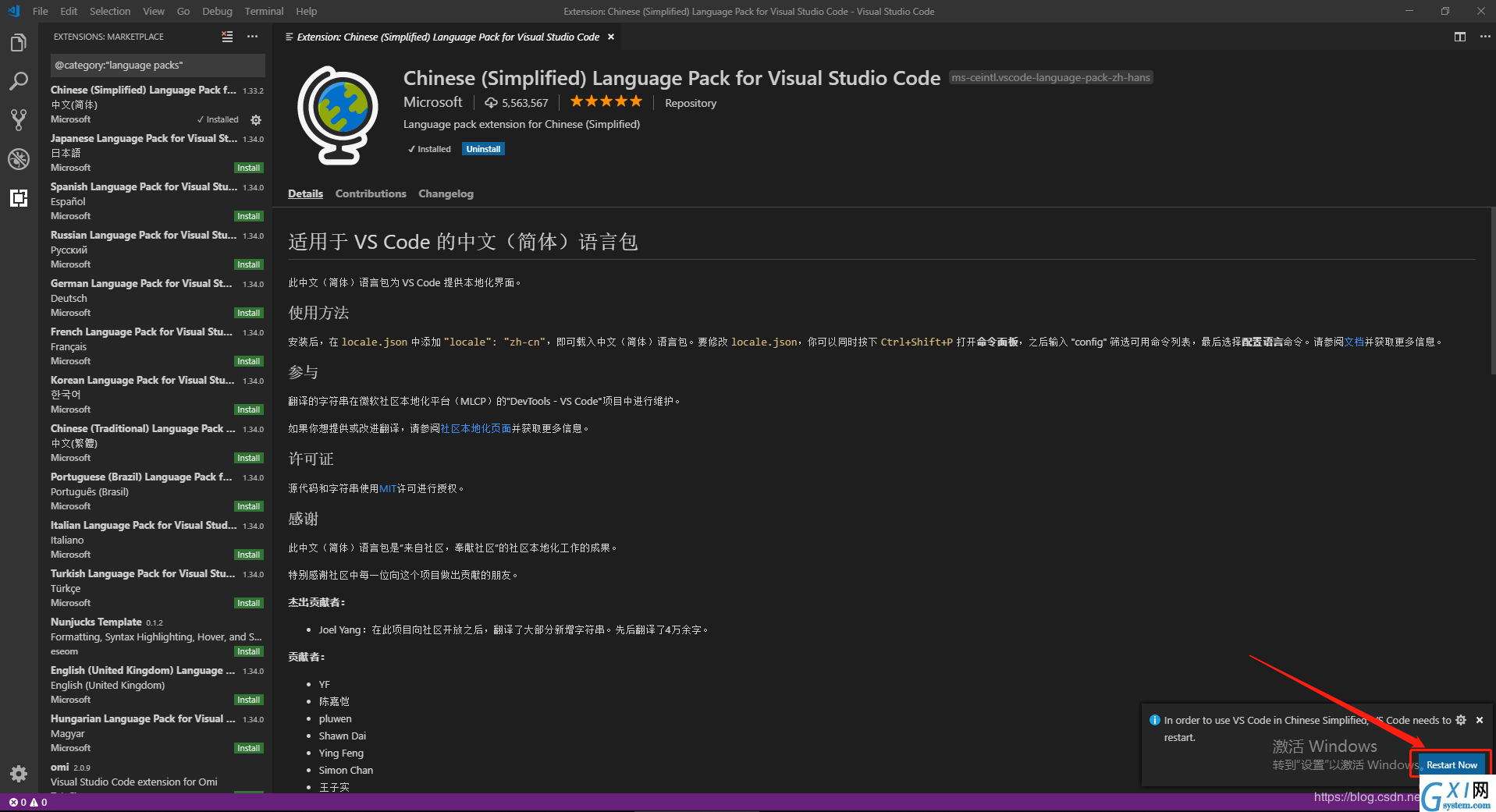Select Nunjucks Template list entry title
The width and height of the screenshot is (1496, 812).
pos(96,622)
